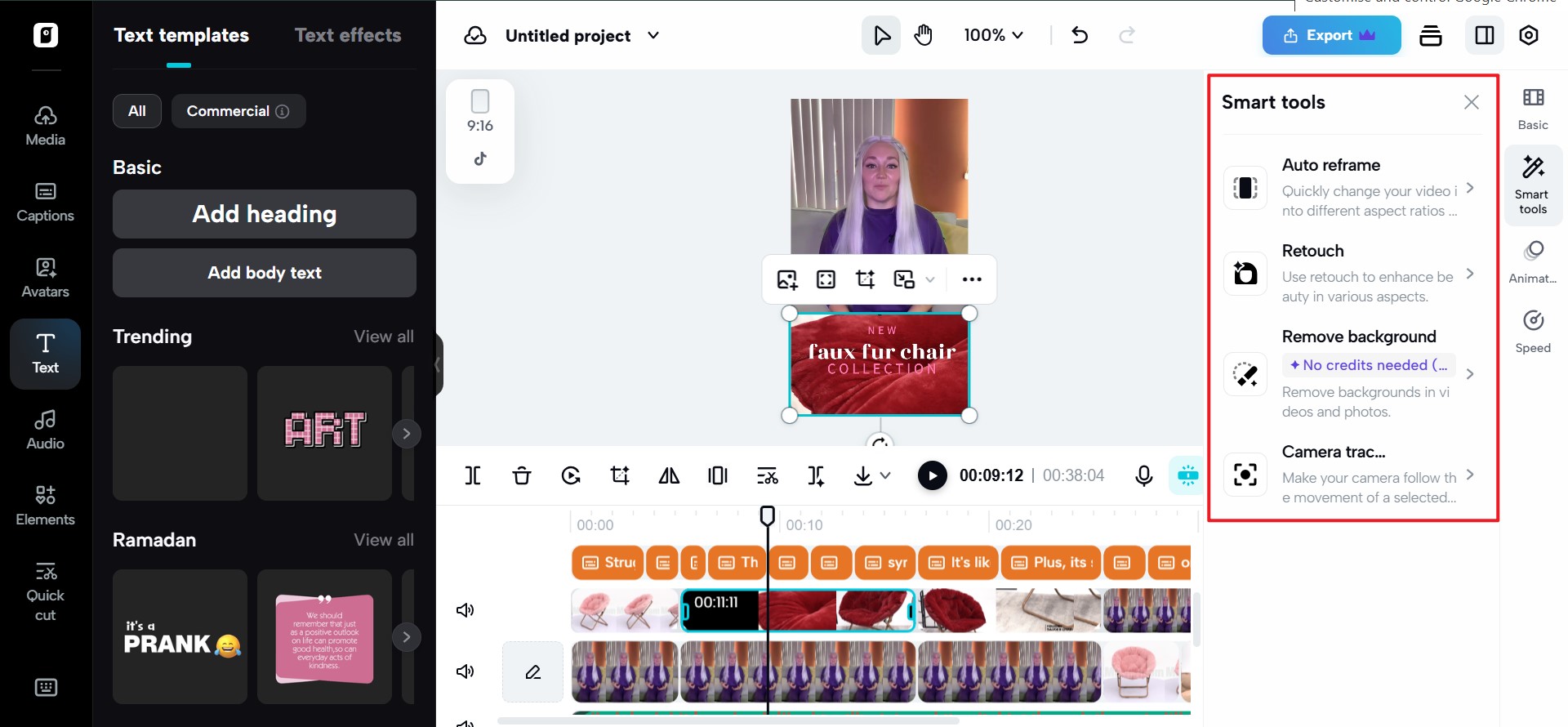Click the undo arrow icon
The image size is (1568, 727).
(x=1080, y=35)
